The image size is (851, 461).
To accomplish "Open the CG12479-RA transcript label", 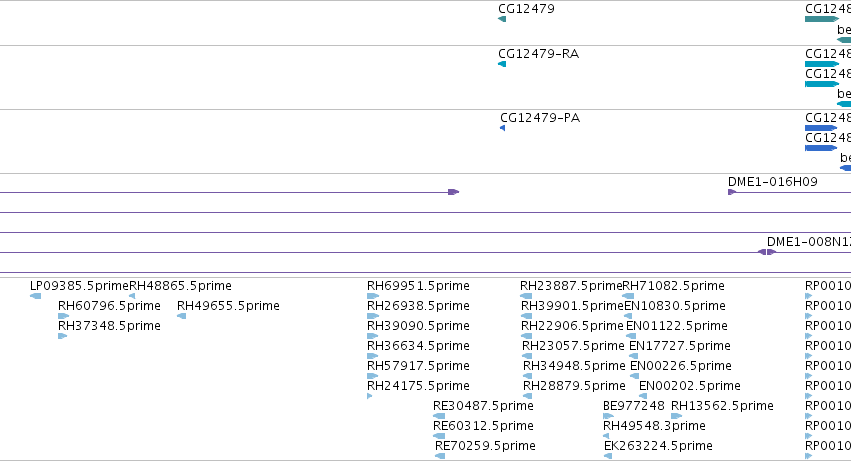I will click(538, 54).
